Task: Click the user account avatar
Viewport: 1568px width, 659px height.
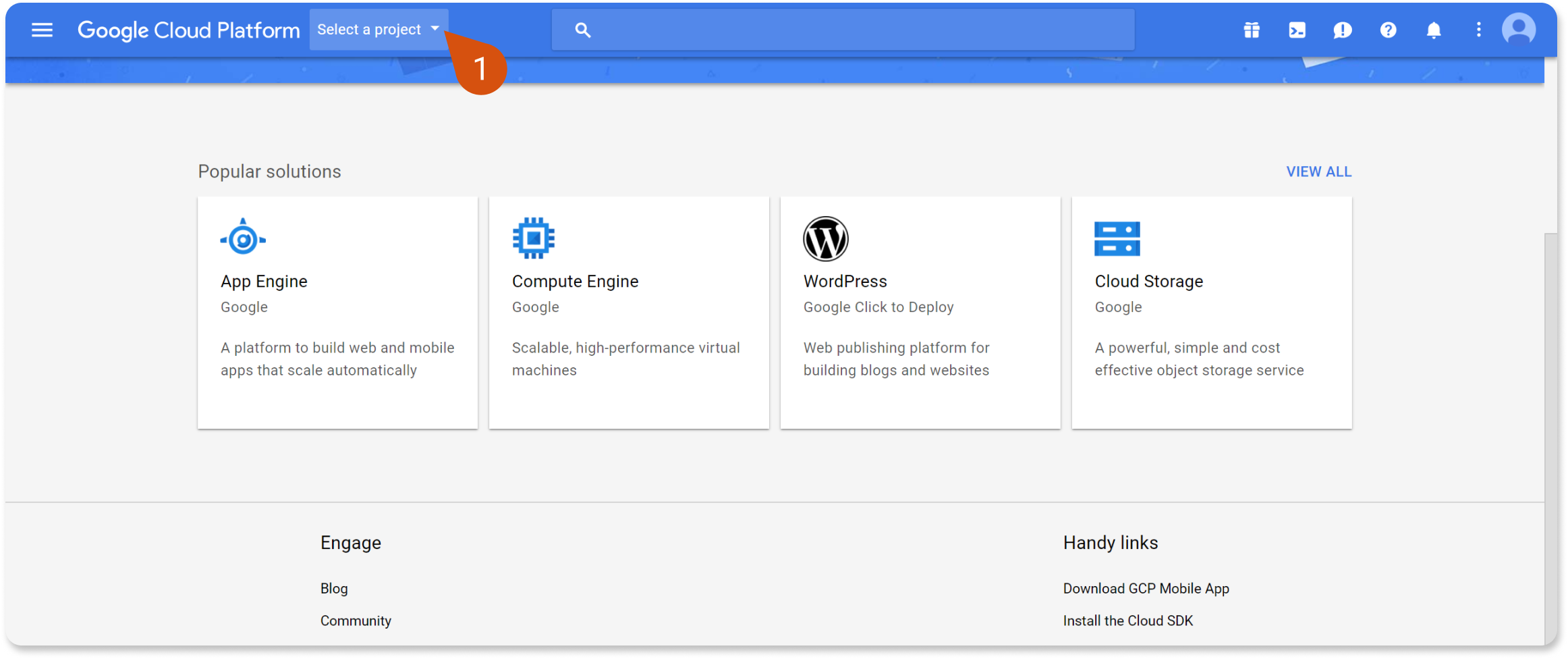Action: (1518, 30)
